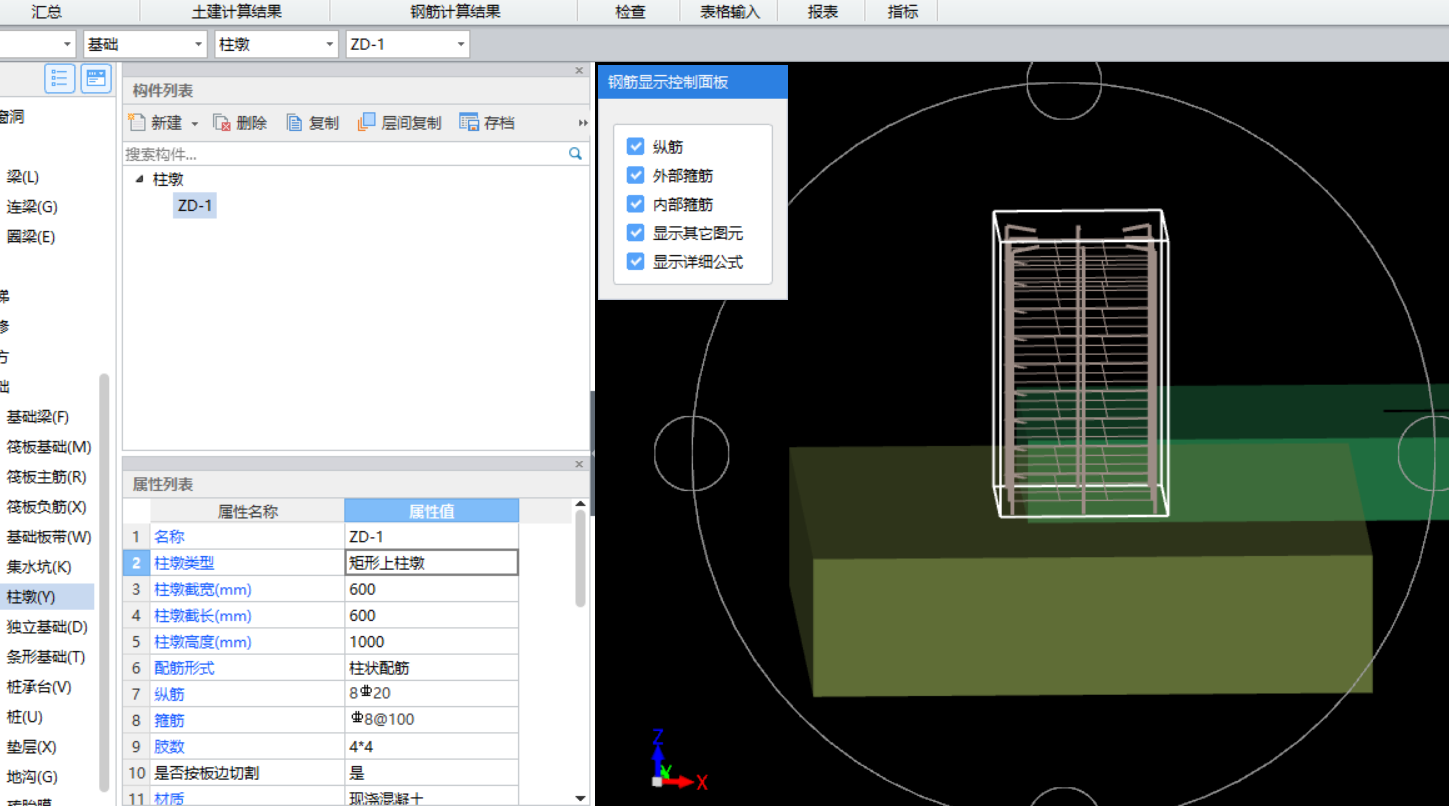Image resolution: width=1449 pixels, height=806 pixels.
Task: Switch navigation to list view icon
Action: click(x=60, y=78)
